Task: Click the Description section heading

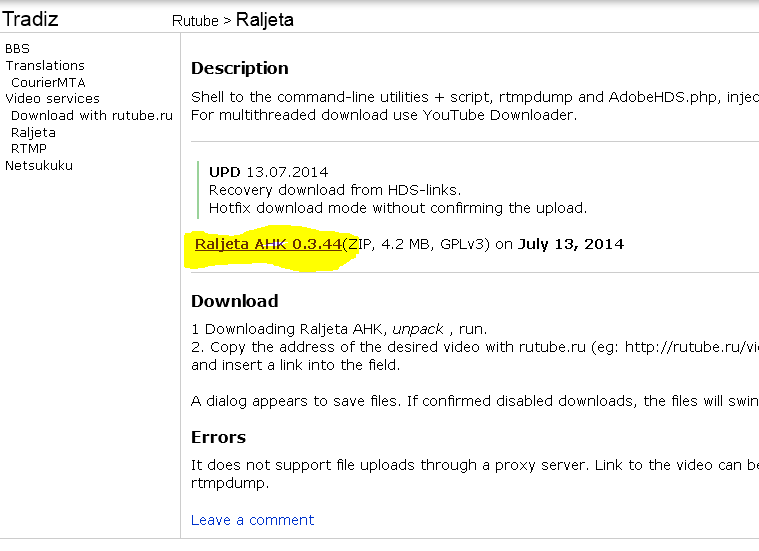Action: pyautogui.click(x=239, y=68)
